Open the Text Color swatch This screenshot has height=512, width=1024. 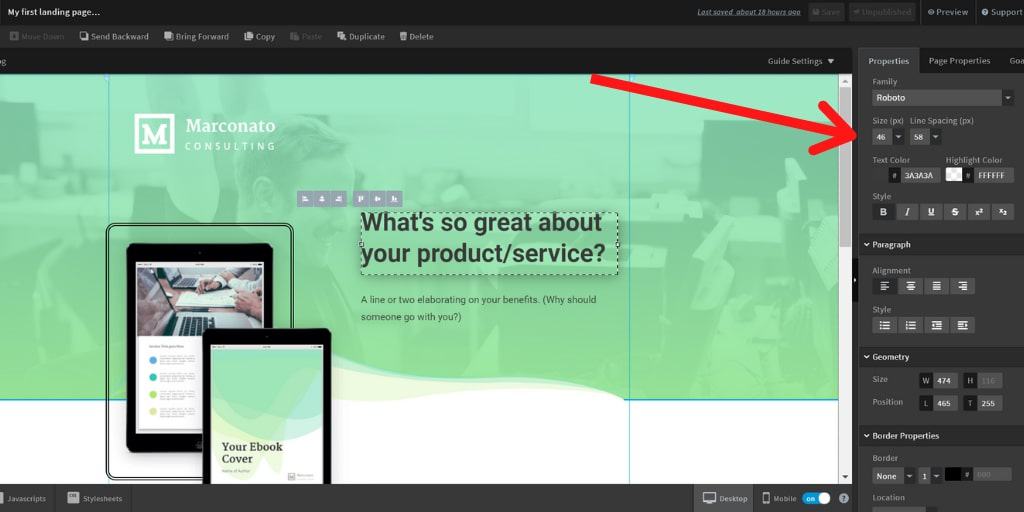point(880,175)
